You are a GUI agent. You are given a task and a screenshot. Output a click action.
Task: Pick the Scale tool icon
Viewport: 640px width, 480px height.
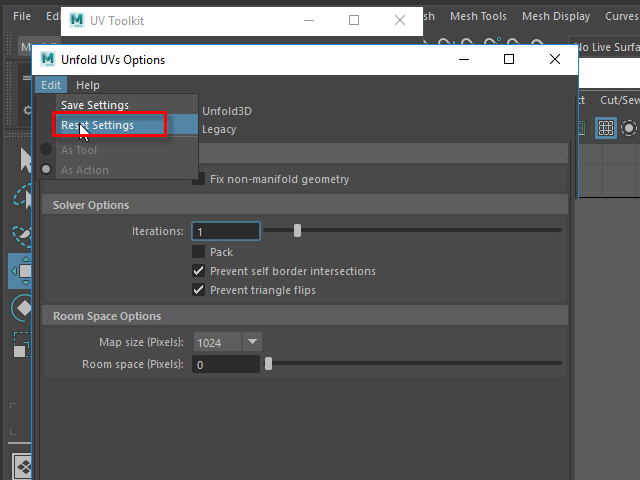tap(22, 345)
